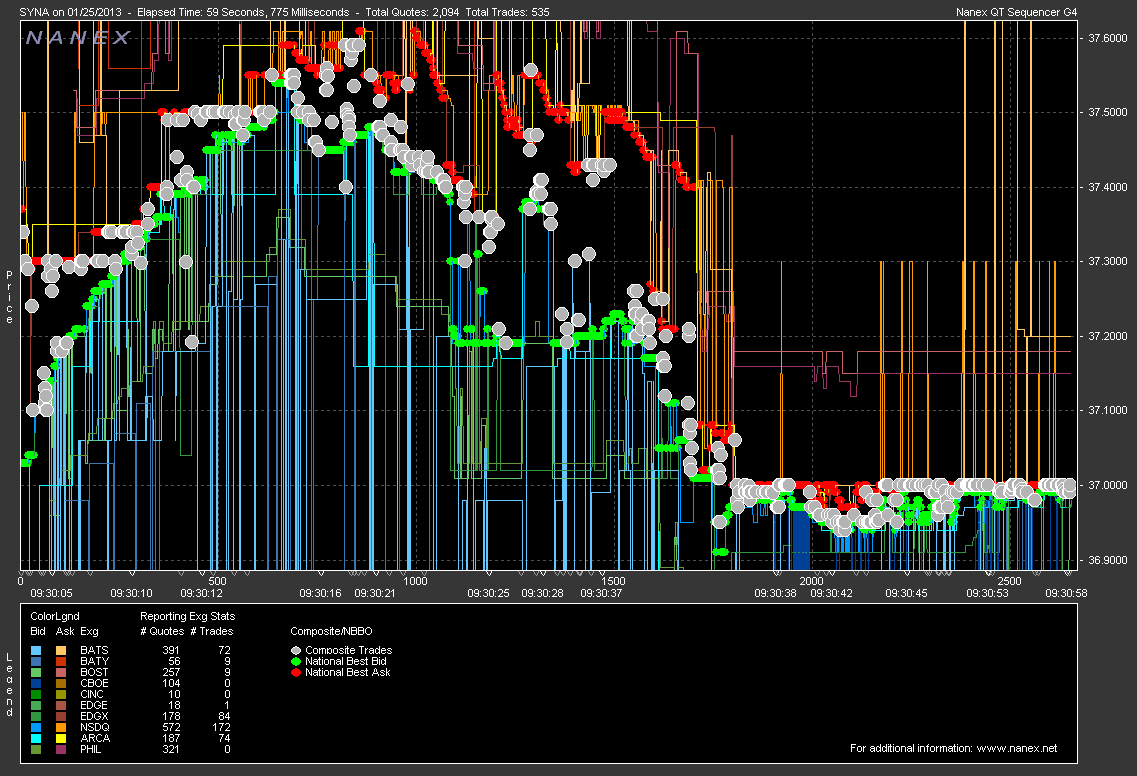This screenshot has height=776, width=1137.
Task: Click the NSDQ exchange label
Action: point(95,727)
